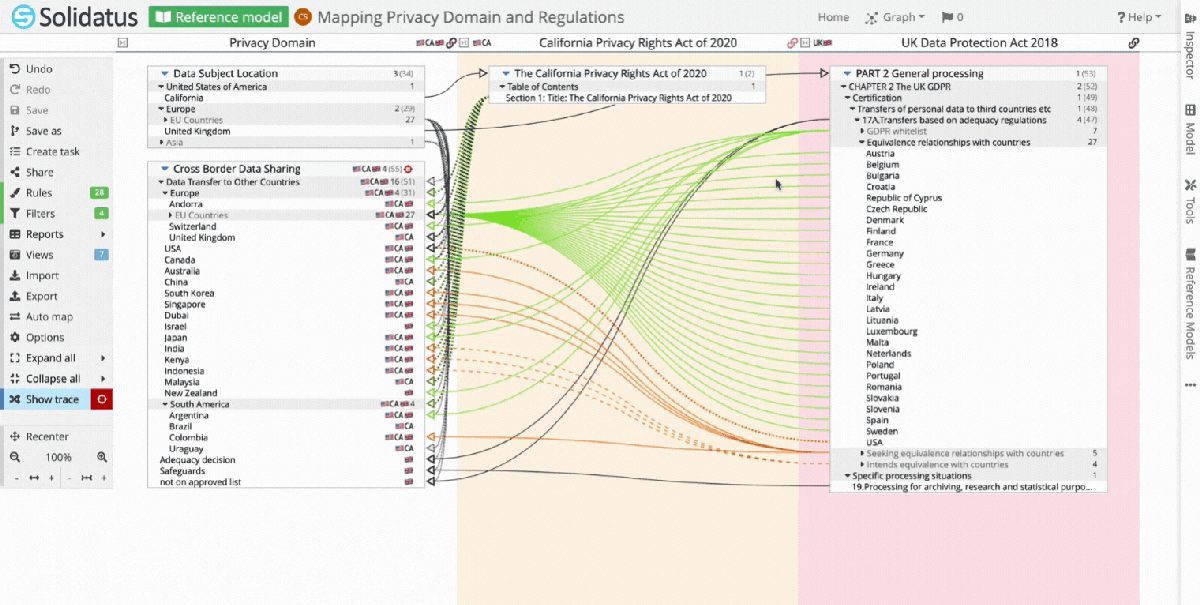Expand the EU Countries row under Data Subject Location
Viewport: 1200px width, 605px height.
[x=168, y=120]
